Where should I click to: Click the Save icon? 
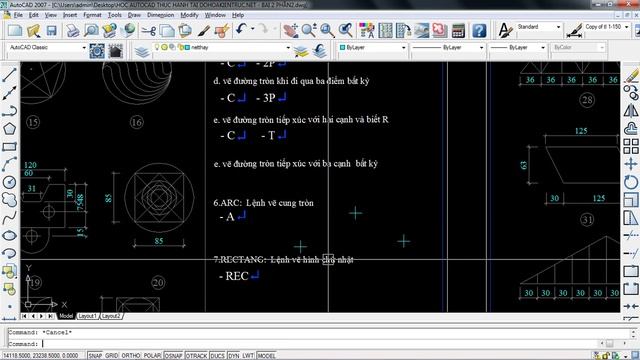coord(51,31)
